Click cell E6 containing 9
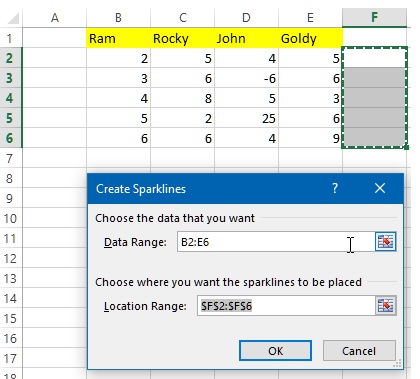Image resolution: width=420 pixels, height=379 pixels. [310, 138]
